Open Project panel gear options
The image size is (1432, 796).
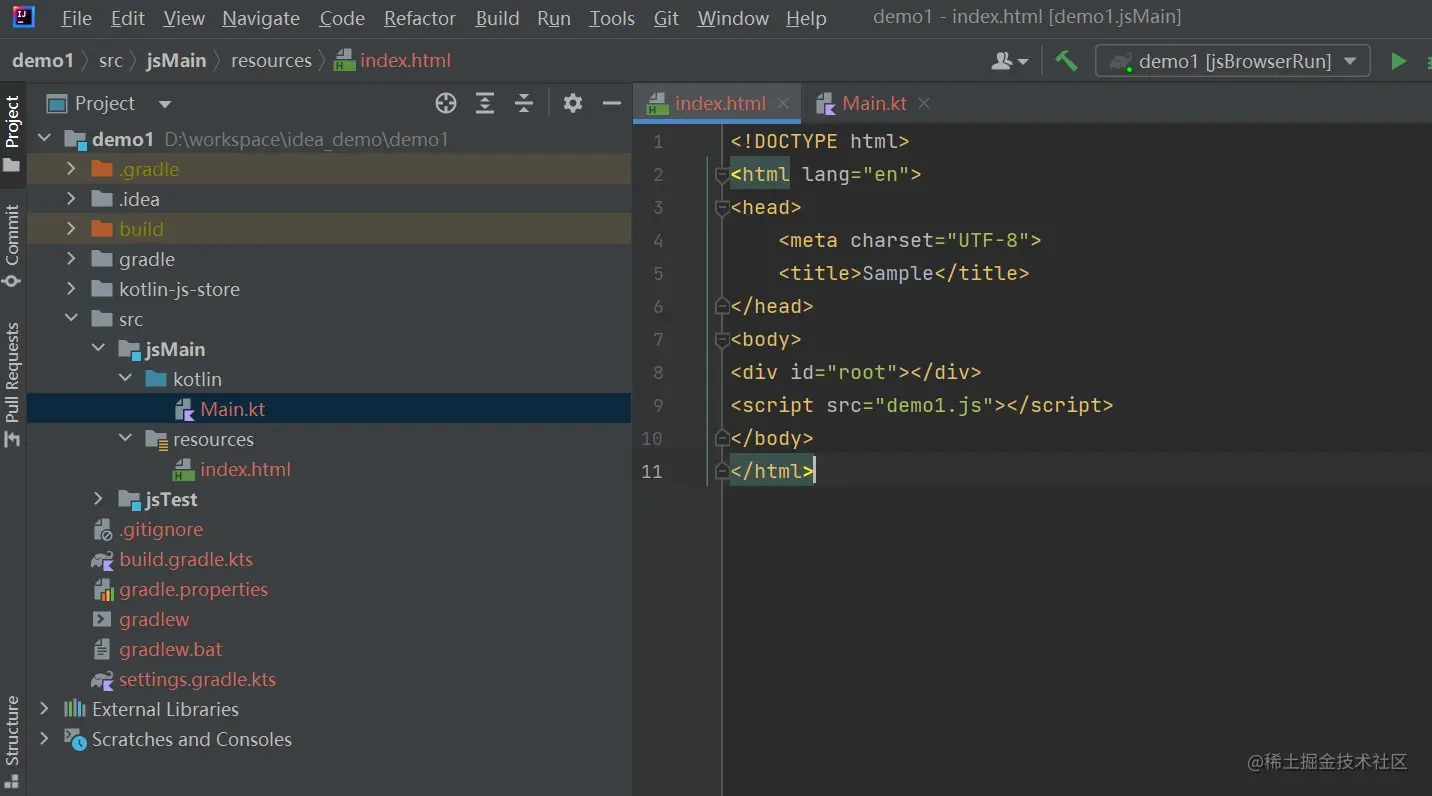(x=572, y=103)
